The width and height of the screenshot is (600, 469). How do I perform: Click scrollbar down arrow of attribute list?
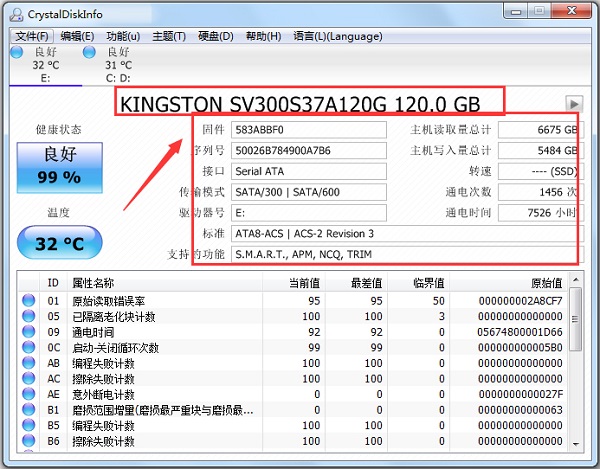coord(576,444)
